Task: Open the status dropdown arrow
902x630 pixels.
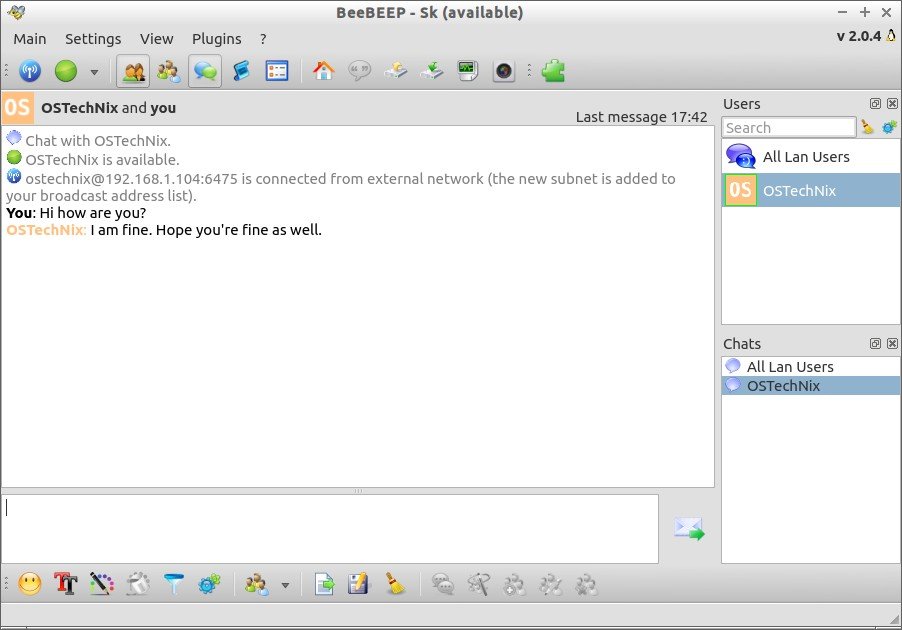Action: [94, 72]
